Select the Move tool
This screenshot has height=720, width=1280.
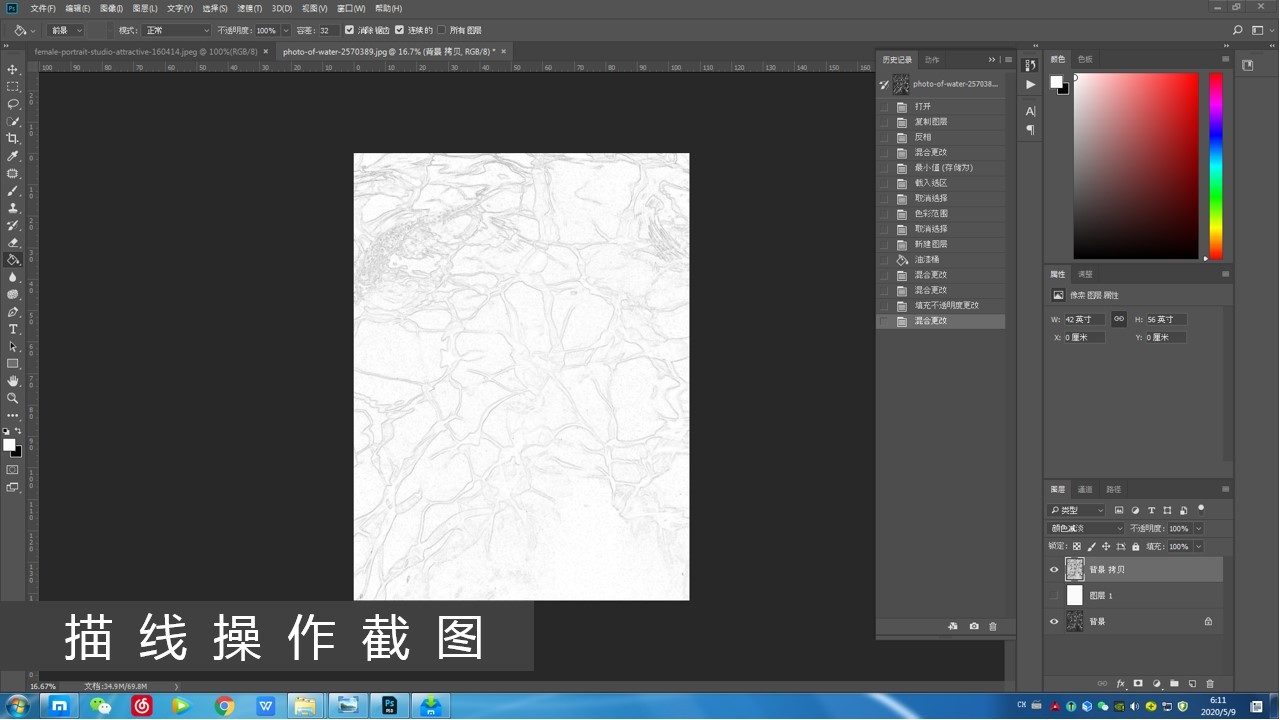(13, 69)
